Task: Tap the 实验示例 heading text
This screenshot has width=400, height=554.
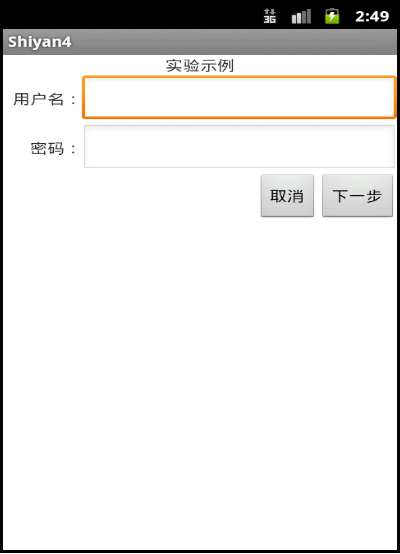Action: pos(200,66)
